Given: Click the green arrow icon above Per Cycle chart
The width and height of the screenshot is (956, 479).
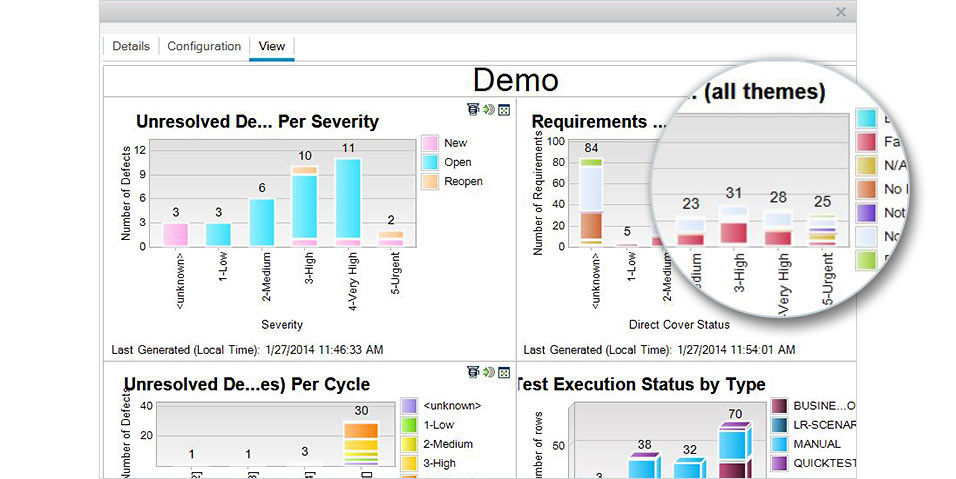Looking at the screenshot, I should pyautogui.click(x=488, y=372).
